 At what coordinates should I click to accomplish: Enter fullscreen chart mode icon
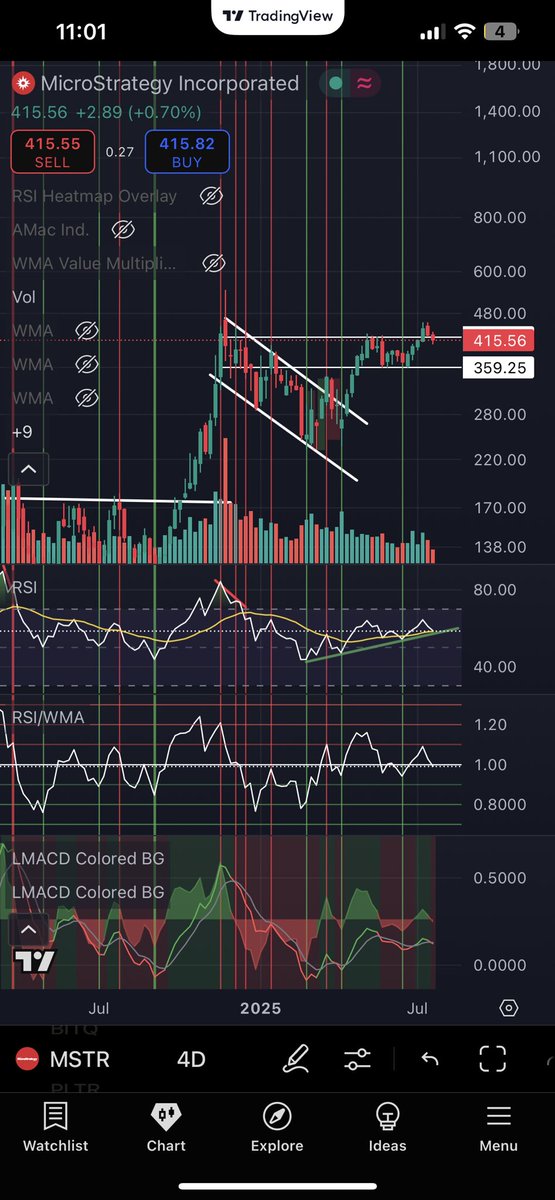(492, 1059)
